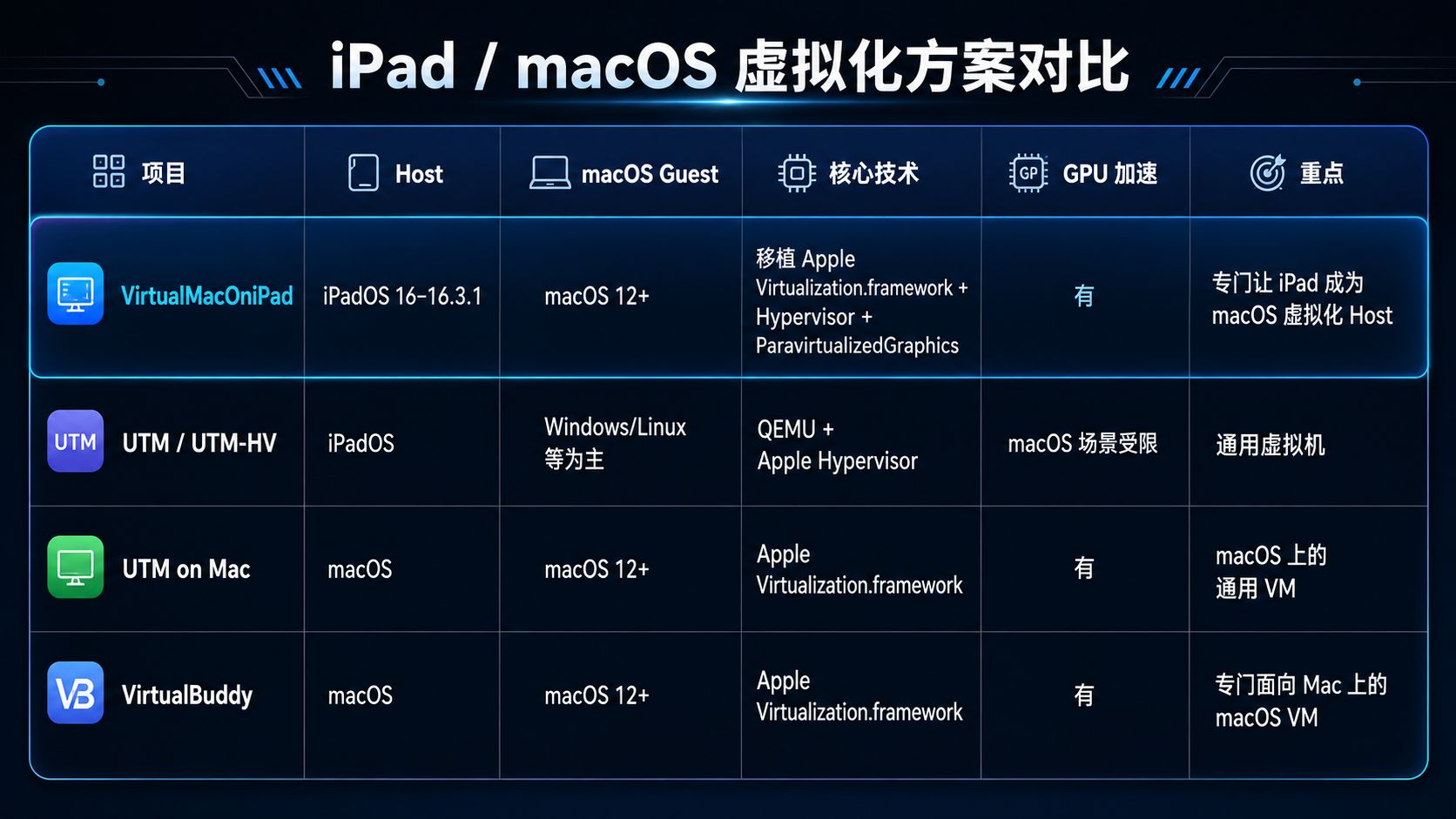Select the "项目" column header text
Image resolution: width=1456 pixels, height=819 pixels.
click(164, 173)
